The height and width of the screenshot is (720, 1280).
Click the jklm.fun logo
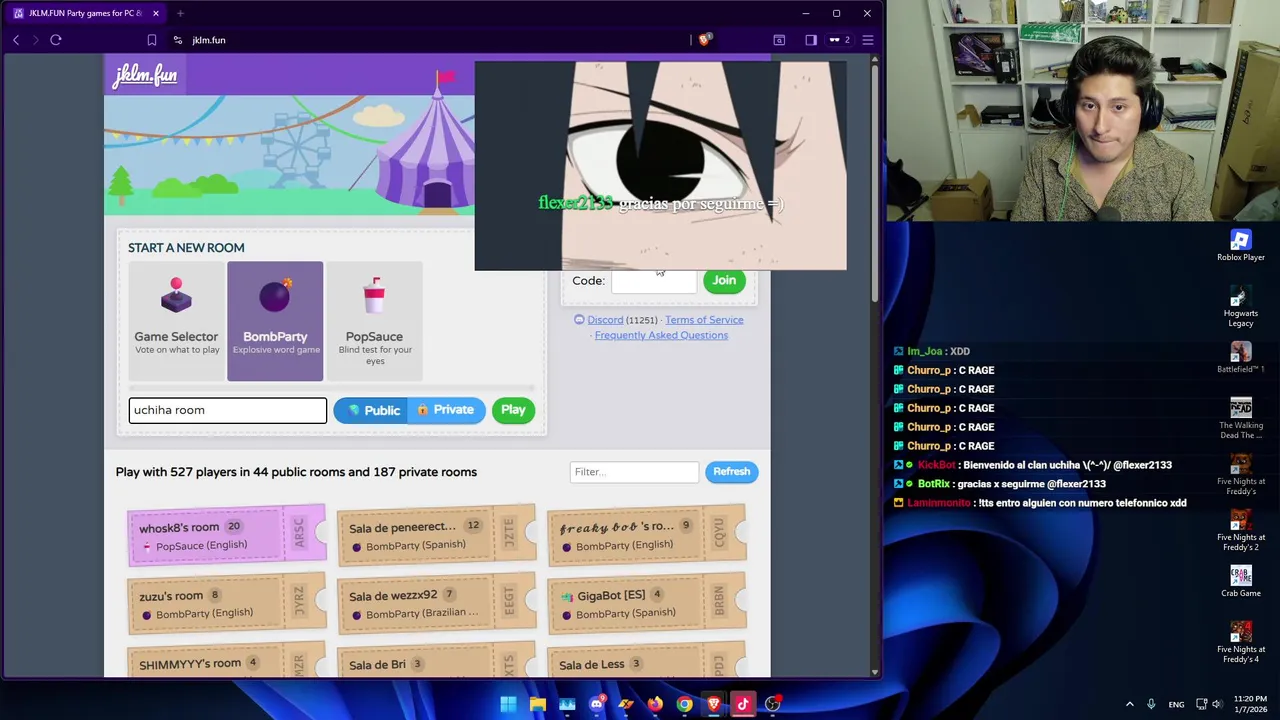145,75
